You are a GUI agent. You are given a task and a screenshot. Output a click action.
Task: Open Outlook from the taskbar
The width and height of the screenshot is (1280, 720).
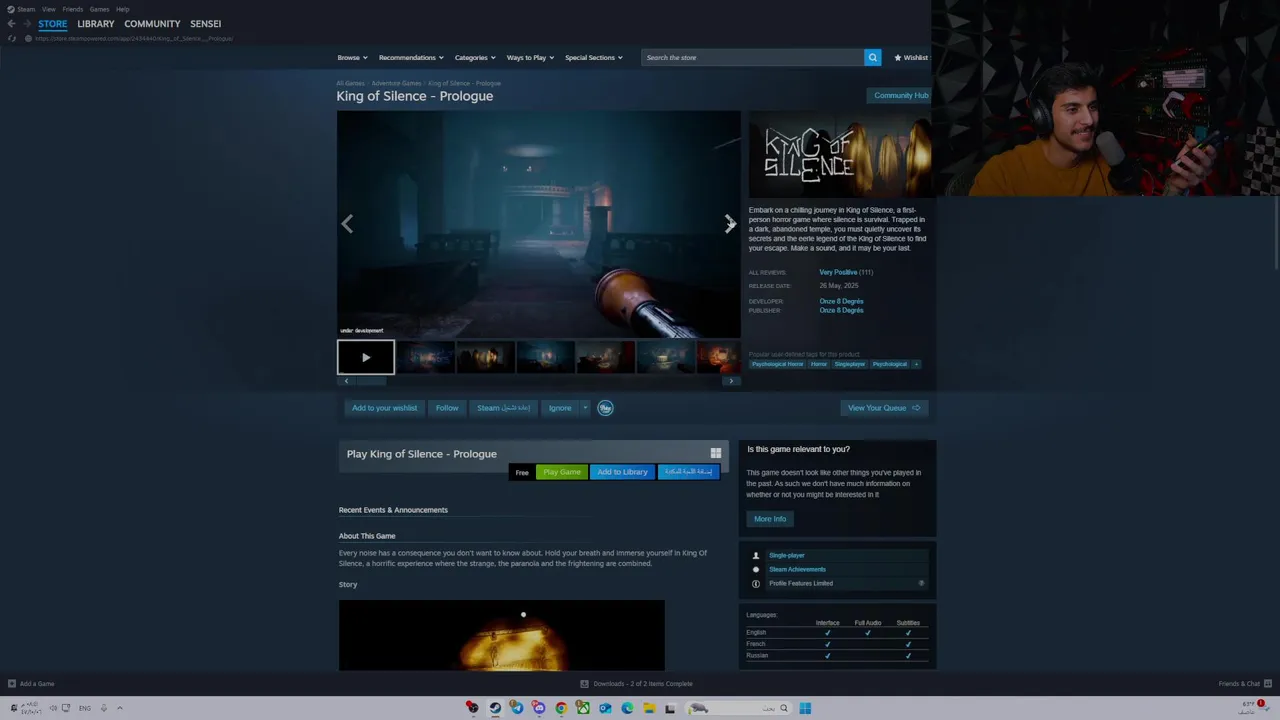click(605, 708)
